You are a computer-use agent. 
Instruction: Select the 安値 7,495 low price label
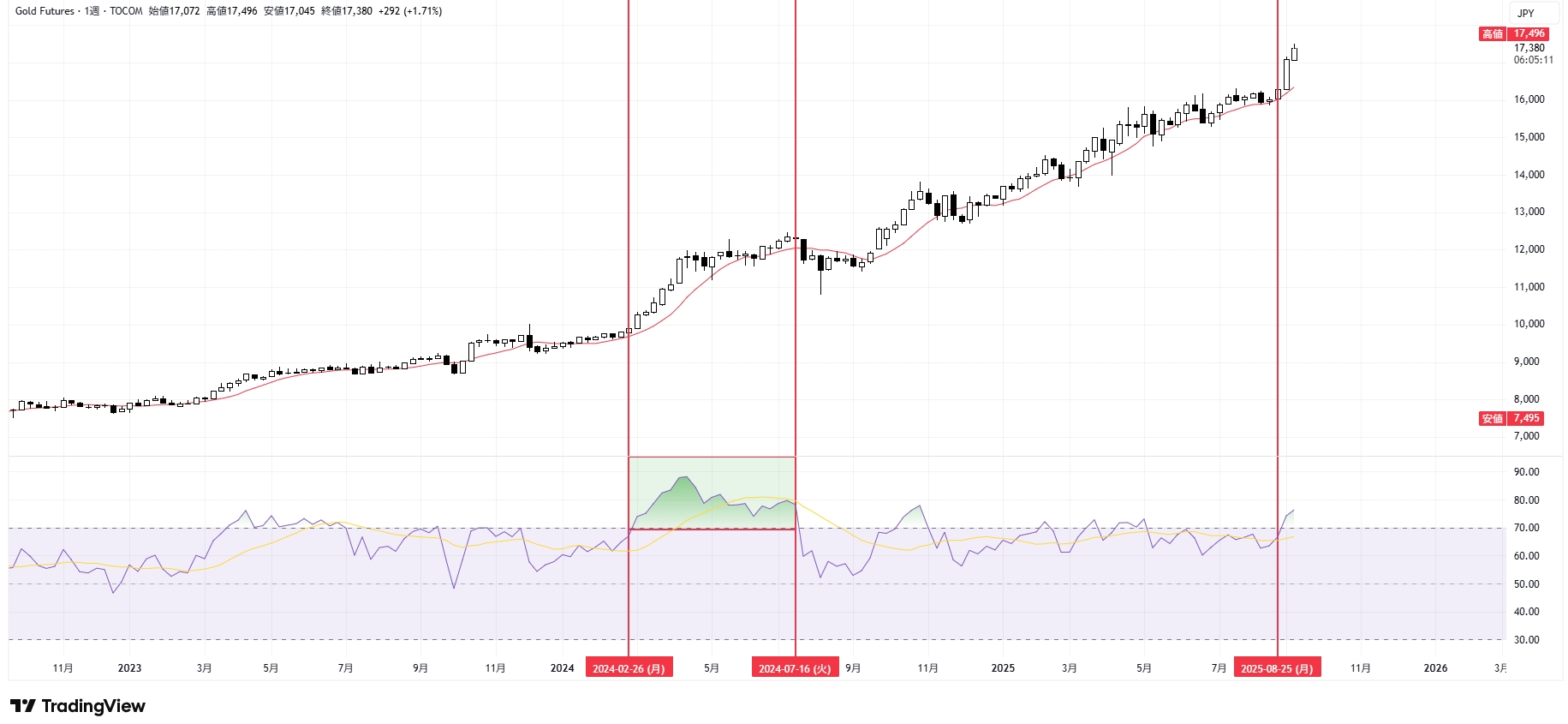1513,418
